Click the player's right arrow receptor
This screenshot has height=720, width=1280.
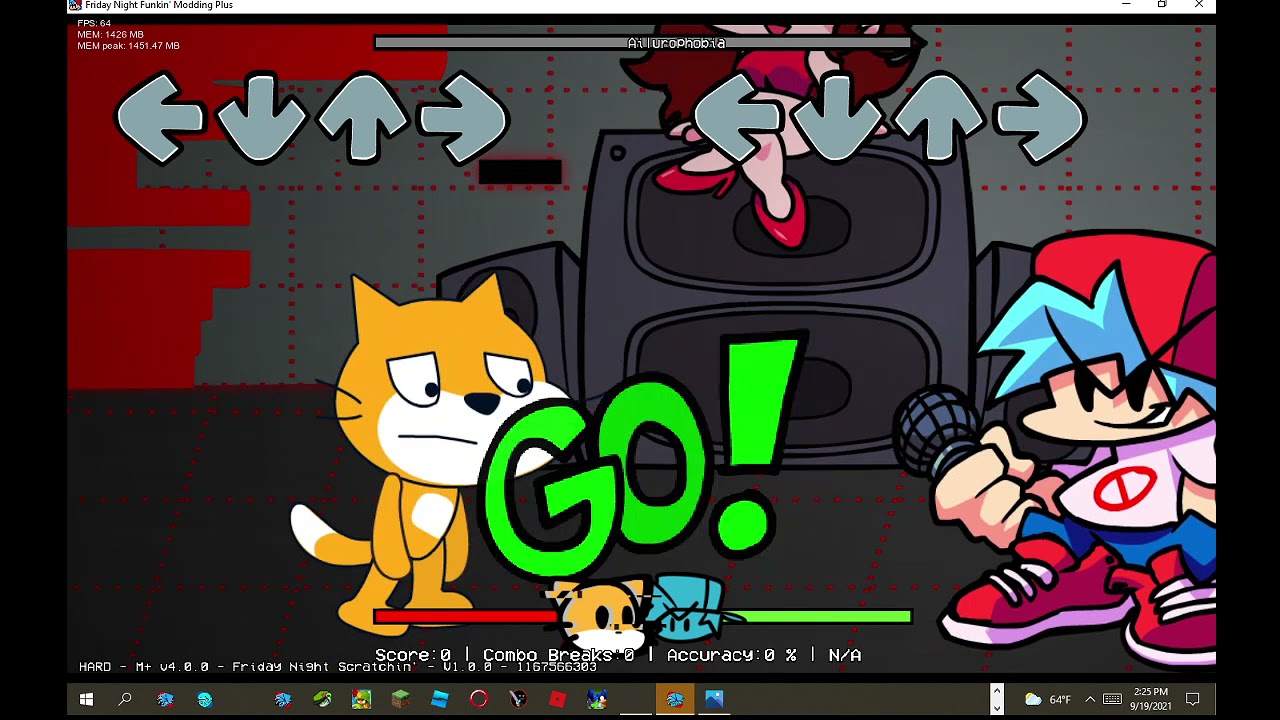coord(1042,119)
